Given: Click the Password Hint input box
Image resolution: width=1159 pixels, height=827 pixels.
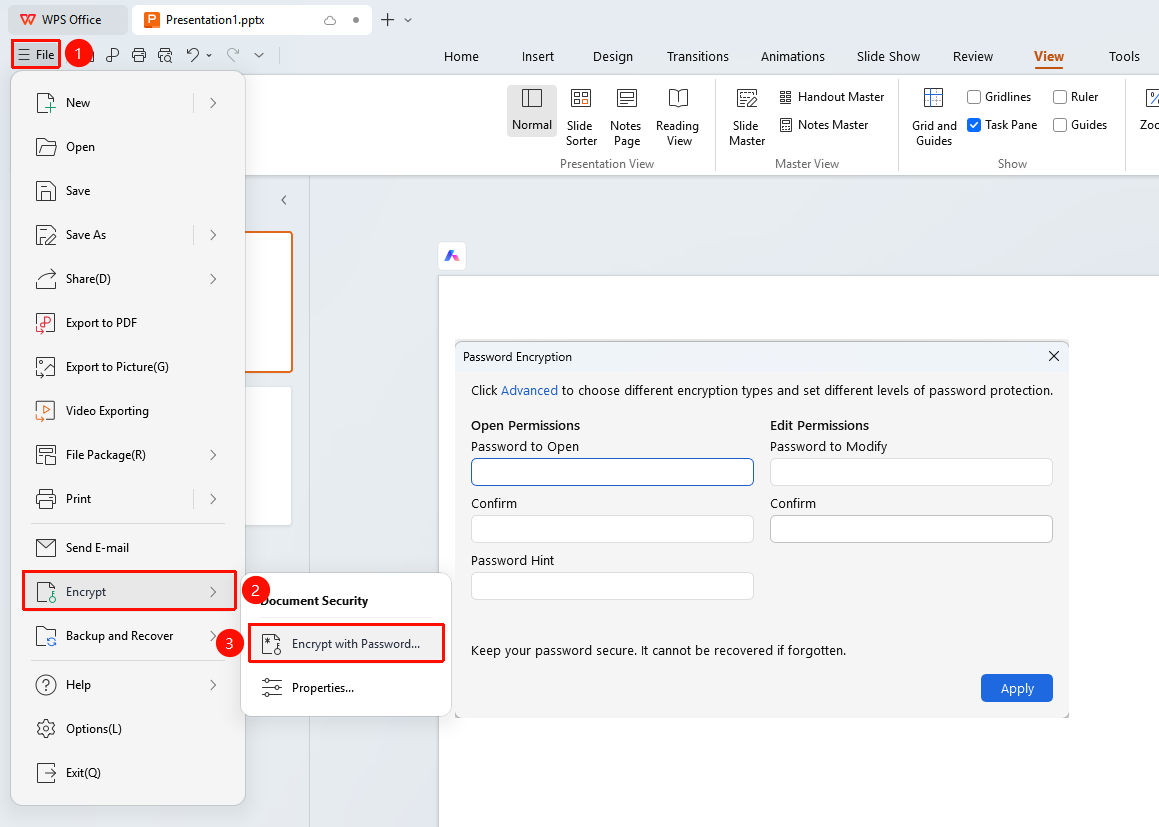Looking at the screenshot, I should (x=612, y=586).
